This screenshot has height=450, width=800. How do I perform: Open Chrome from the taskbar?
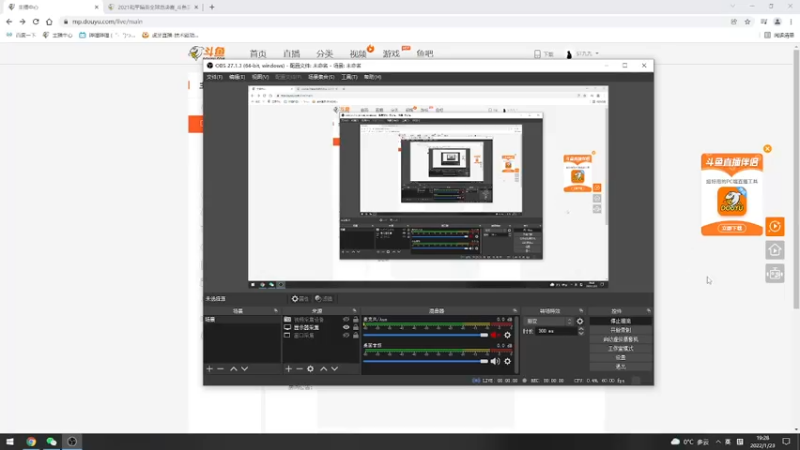tap(31, 441)
